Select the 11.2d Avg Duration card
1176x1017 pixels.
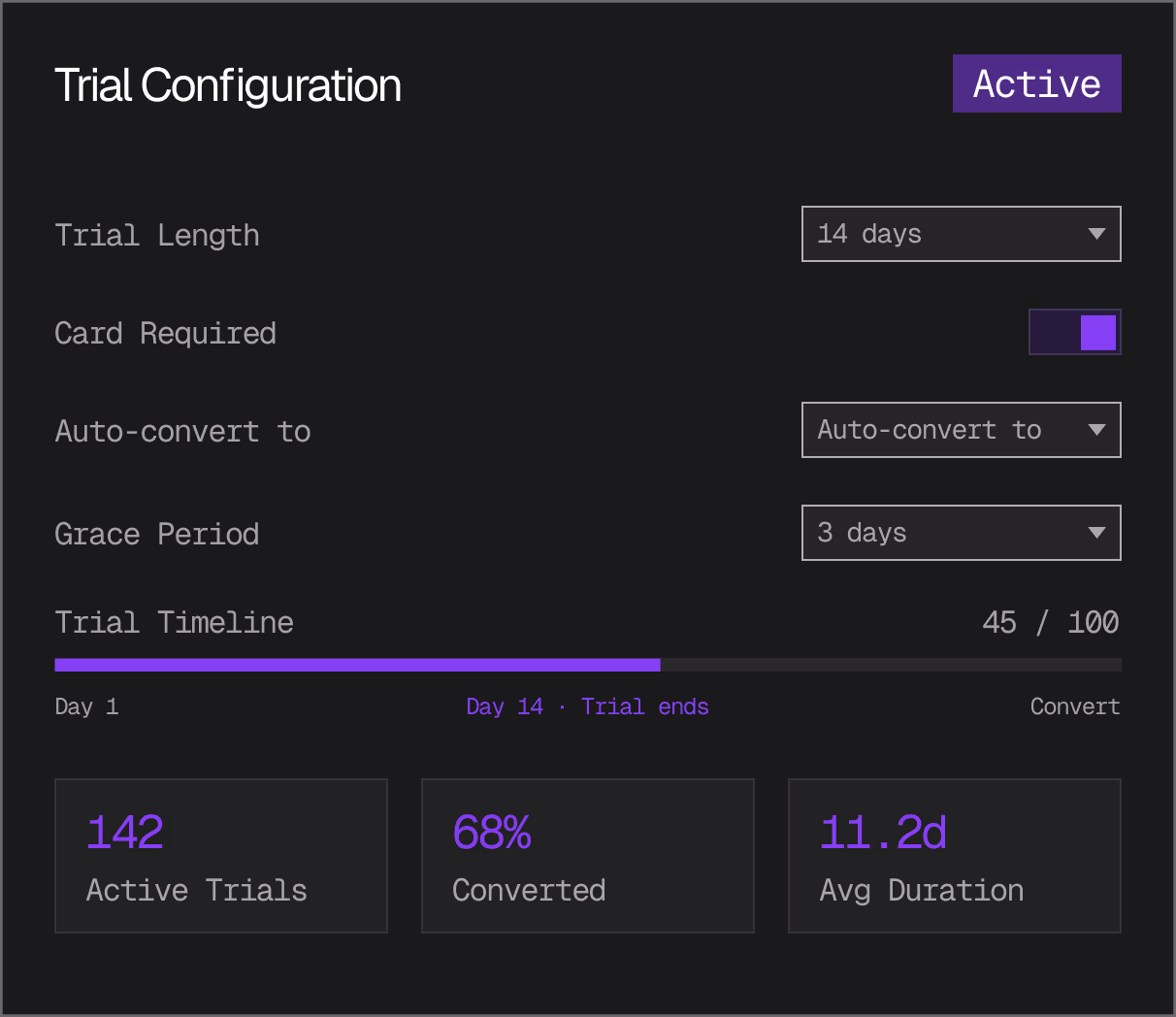(x=955, y=856)
